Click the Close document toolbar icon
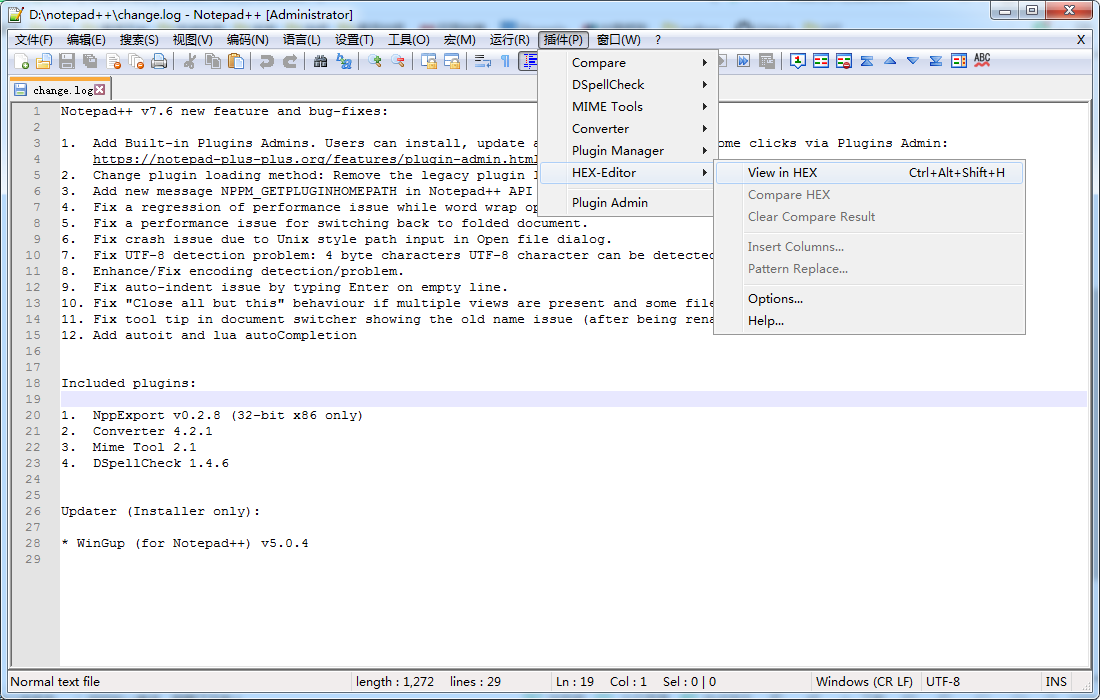Screen dimensions: 1100x700 click(114, 62)
